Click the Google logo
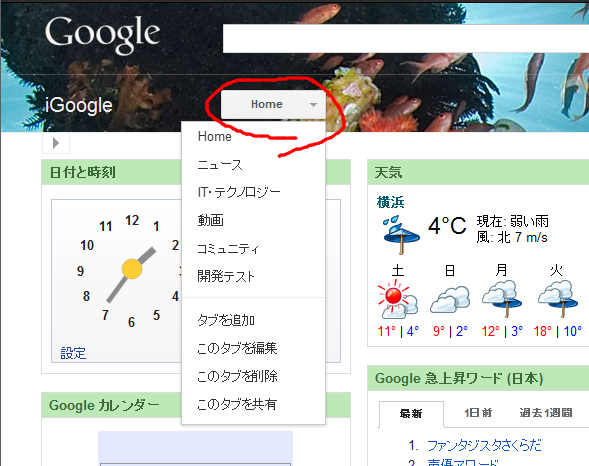Screen dimensions: 589x466 click(x=102, y=35)
